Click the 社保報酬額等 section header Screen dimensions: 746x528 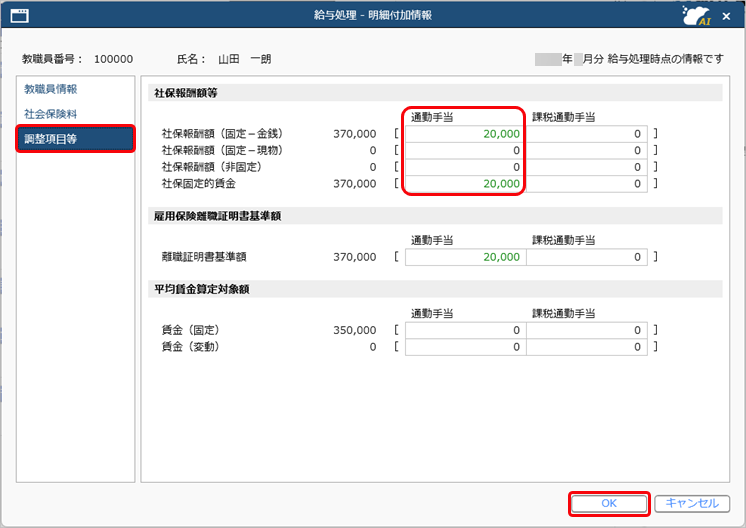pyautogui.click(x=435, y=93)
